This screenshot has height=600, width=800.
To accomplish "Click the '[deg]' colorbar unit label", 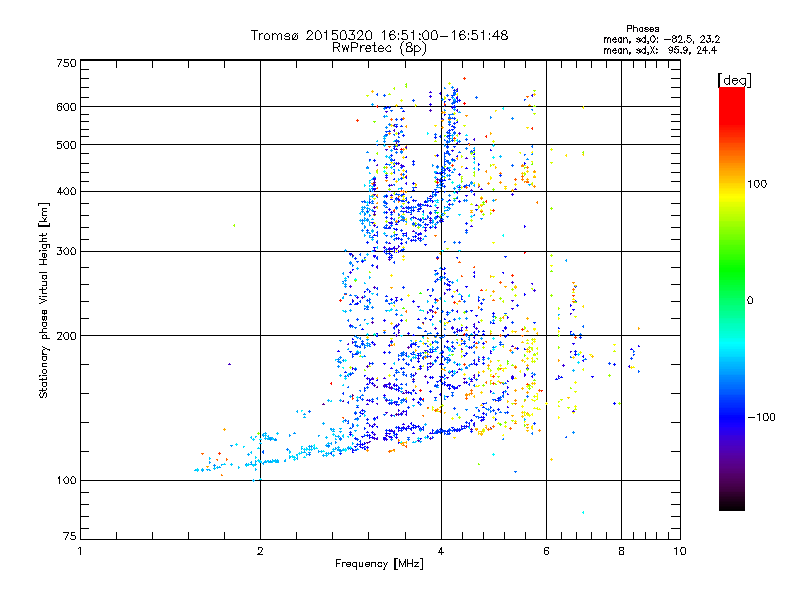I will tap(734, 81).
